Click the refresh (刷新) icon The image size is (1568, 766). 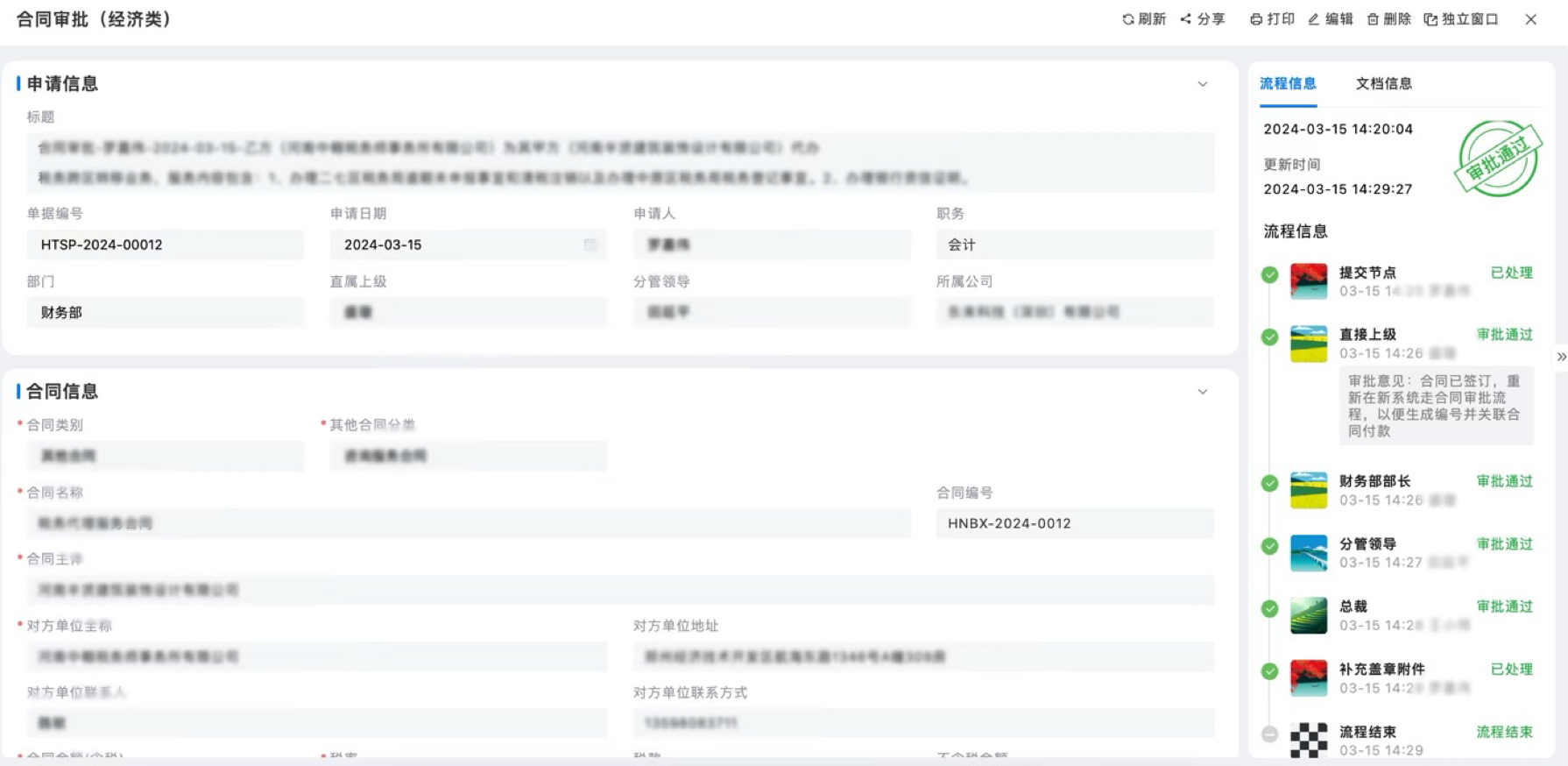(1128, 19)
